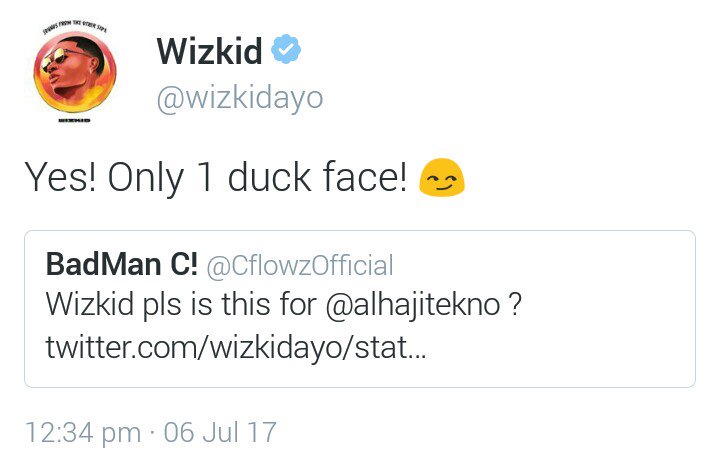Click the word "Yes!" in the tweet
This screenshot has height=474, width=720.
(59, 178)
